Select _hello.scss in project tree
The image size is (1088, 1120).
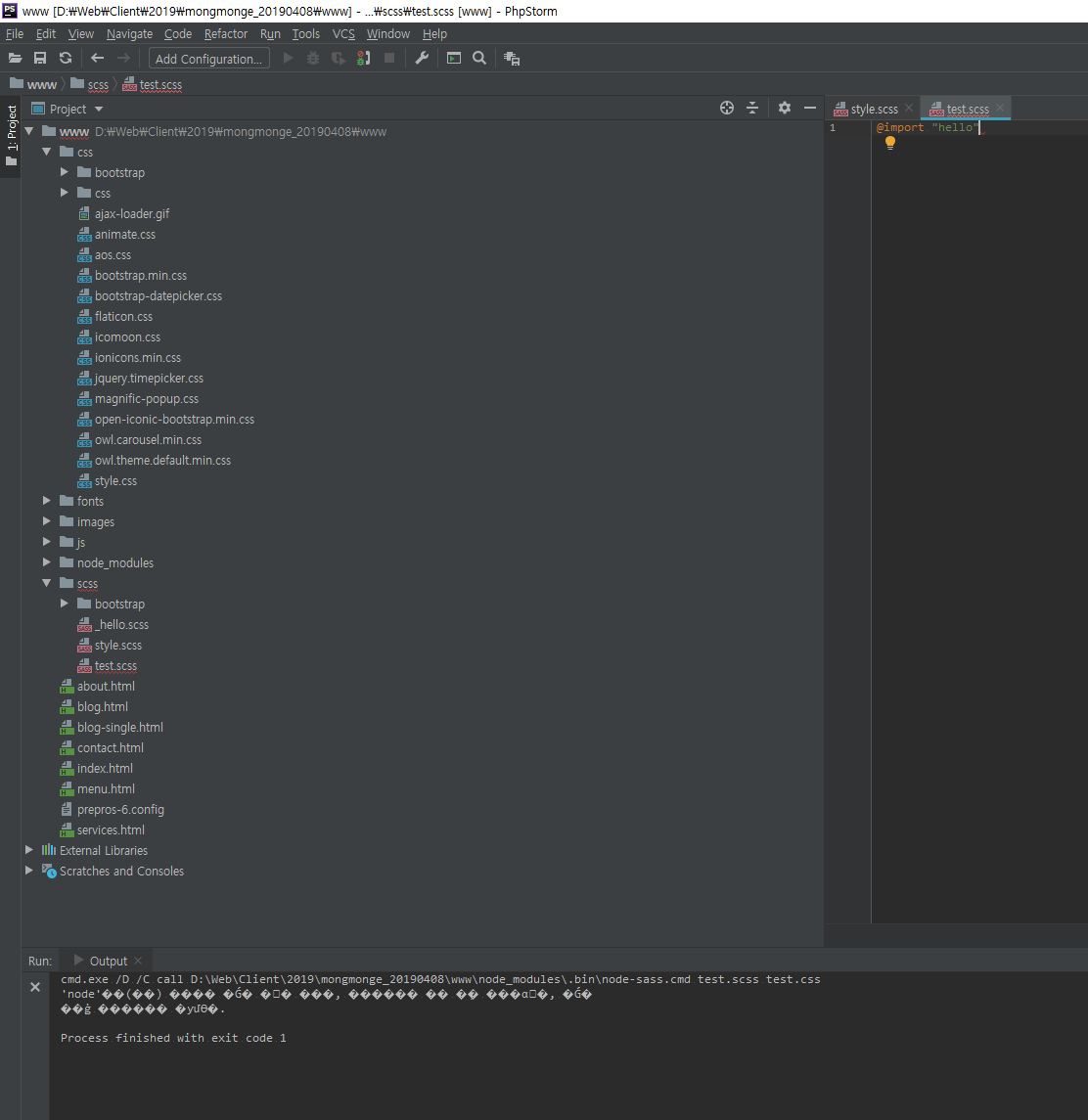tap(123, 624)
